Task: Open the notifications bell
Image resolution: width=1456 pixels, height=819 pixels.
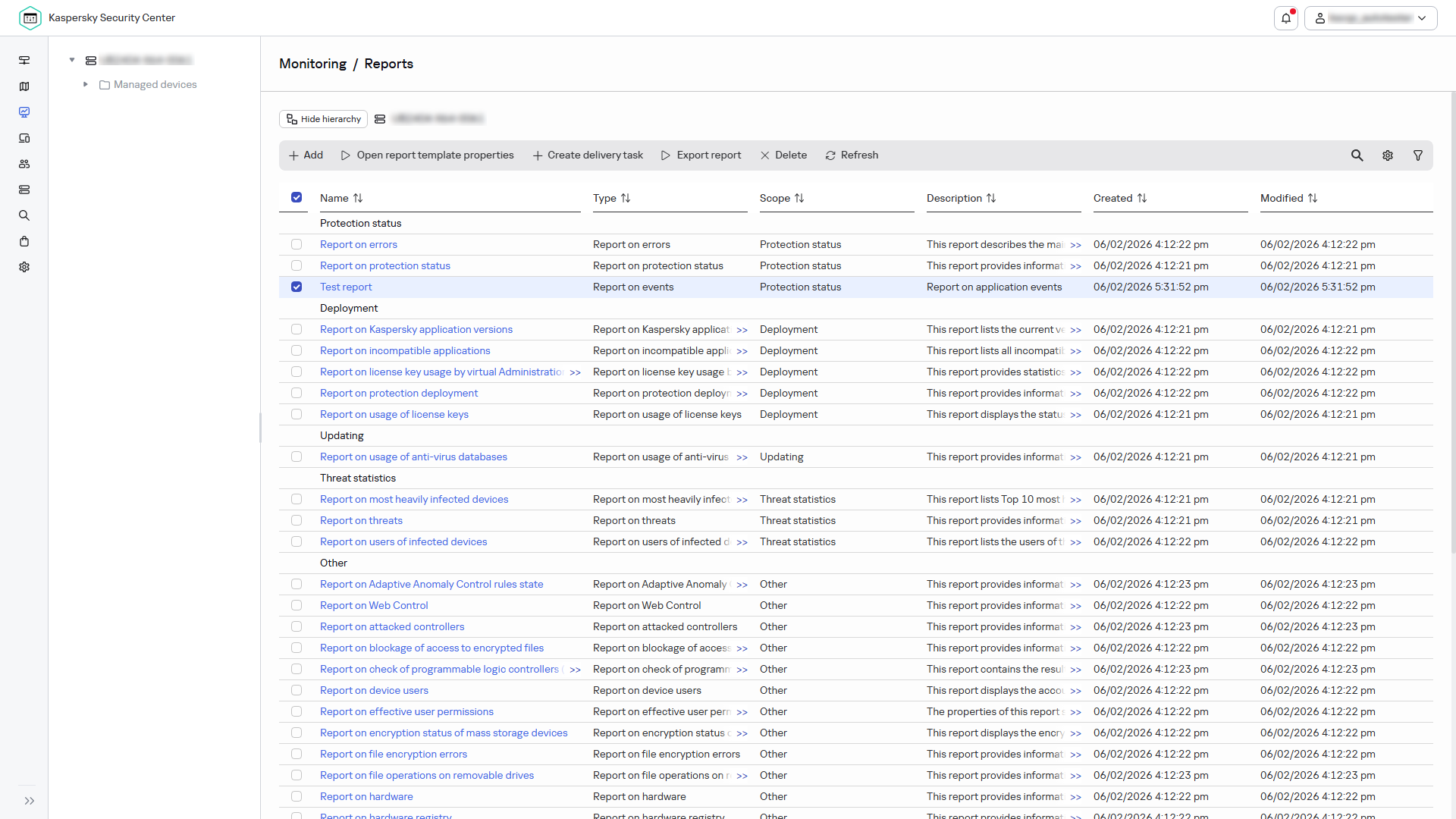Action: pyautogui.click(x=1286, y=18)
